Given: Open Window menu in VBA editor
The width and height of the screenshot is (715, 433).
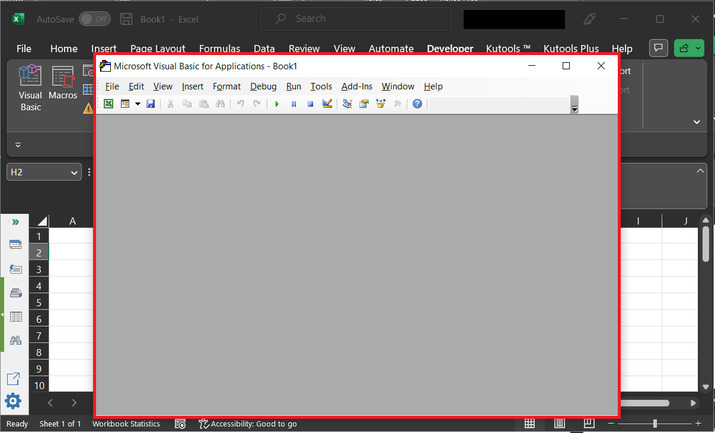Looking at the screenshot, I should (x=398, y=87).
